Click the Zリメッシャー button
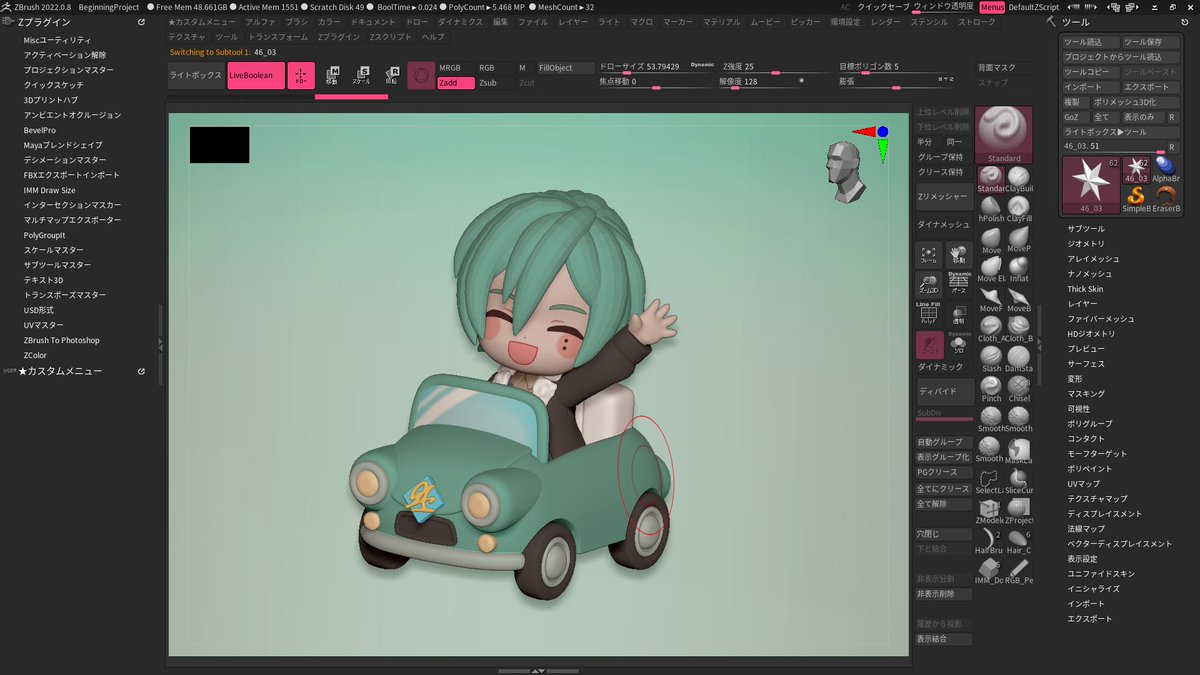The width and height of the screenshot is (1200, 675). [x=944, y=196]
